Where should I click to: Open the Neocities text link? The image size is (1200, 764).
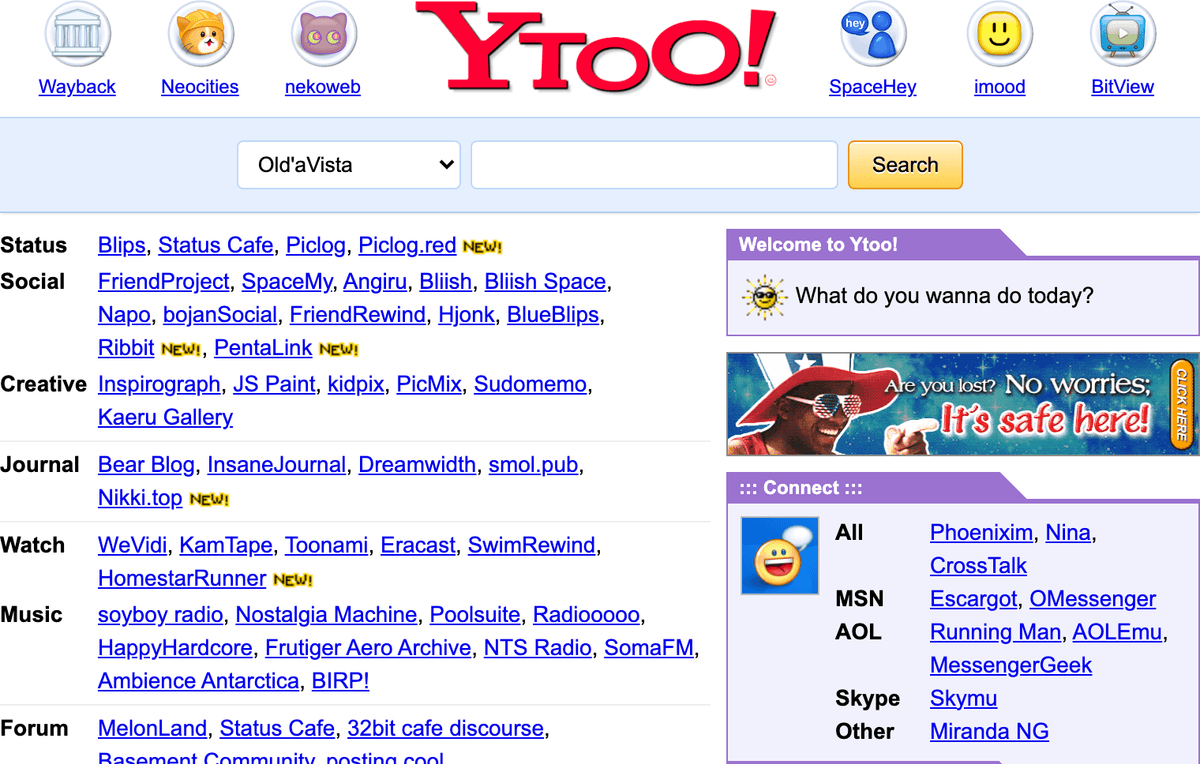click(200, 87)
